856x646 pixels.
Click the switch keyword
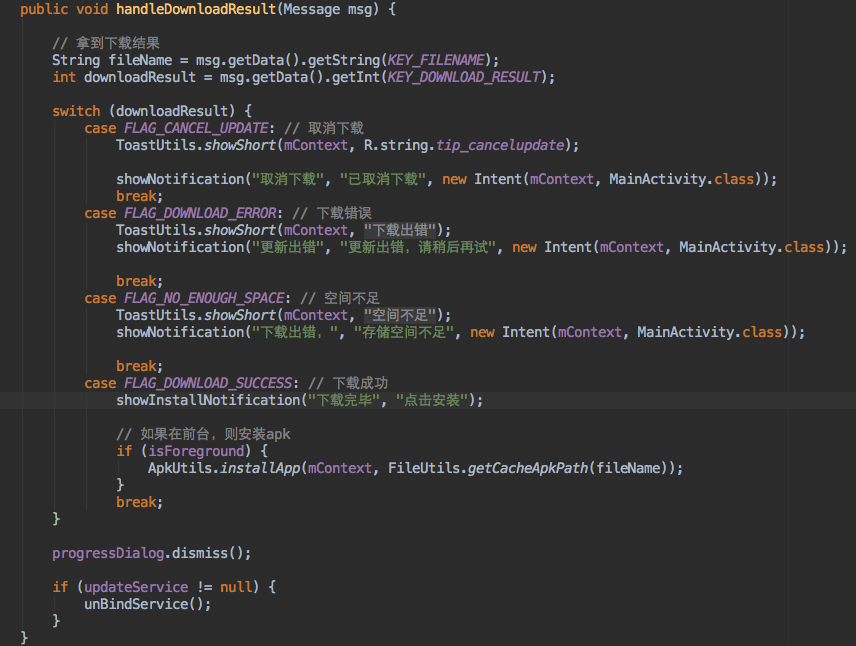[76, 111]
